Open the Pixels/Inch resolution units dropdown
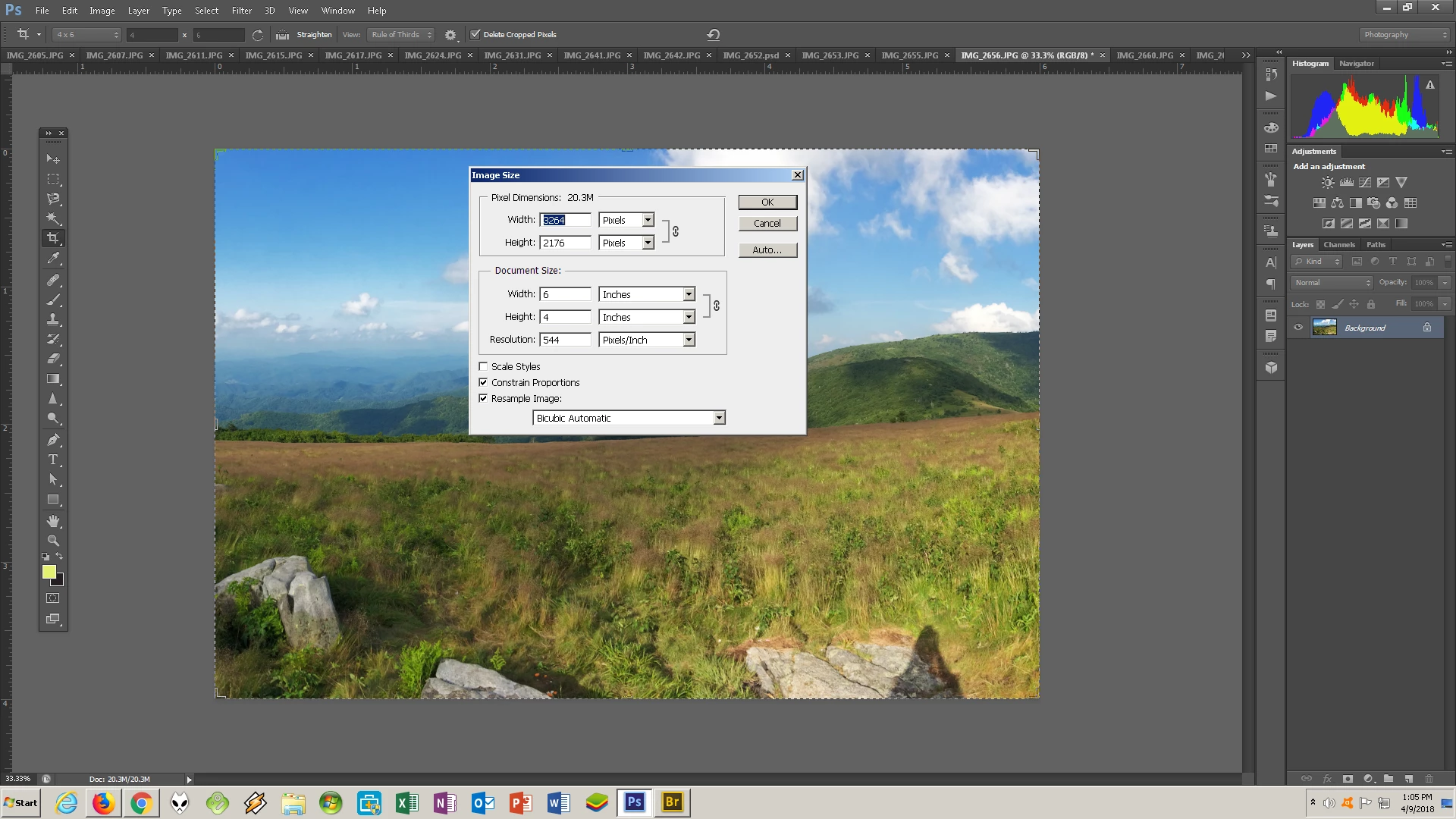Image resolution: width=1456 pixels, height=819 pixels. pos(689,340)
